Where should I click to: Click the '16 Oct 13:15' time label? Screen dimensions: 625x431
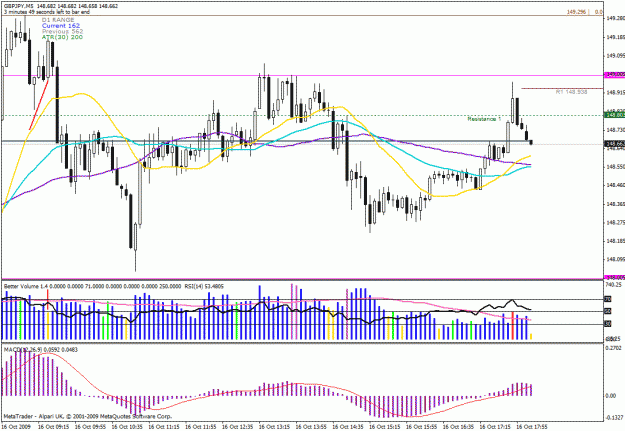274,427
